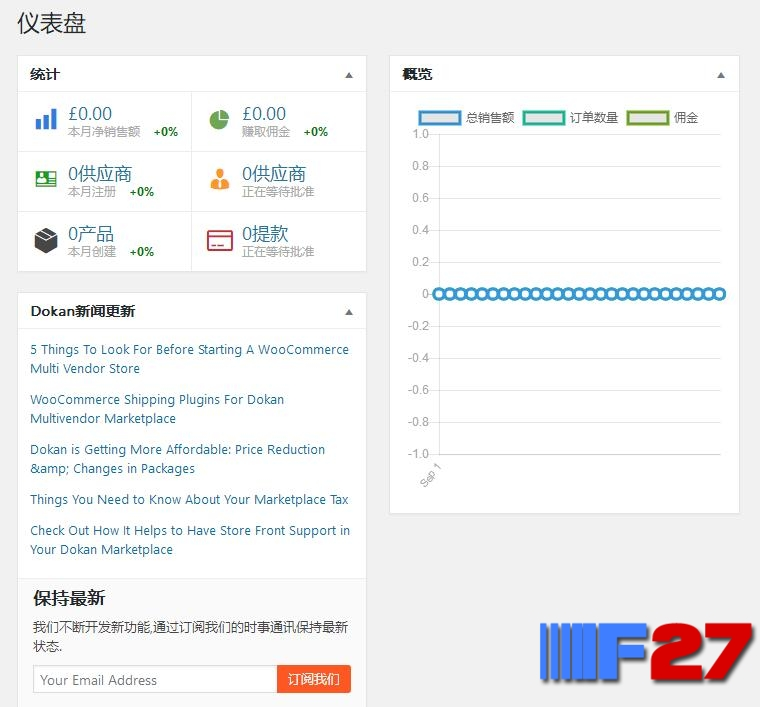Click the blue bar chart net sales icon
Viewport: 760px width, 707px height.
click(46, 120)
